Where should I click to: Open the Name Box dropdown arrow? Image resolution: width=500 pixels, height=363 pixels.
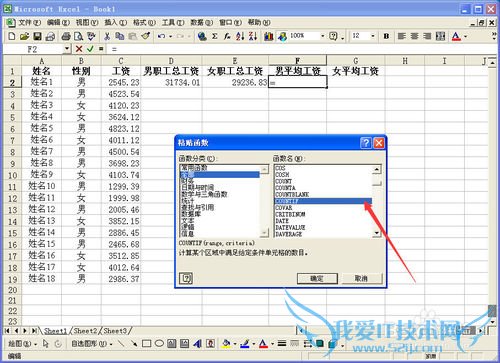(x=67, y=49)
